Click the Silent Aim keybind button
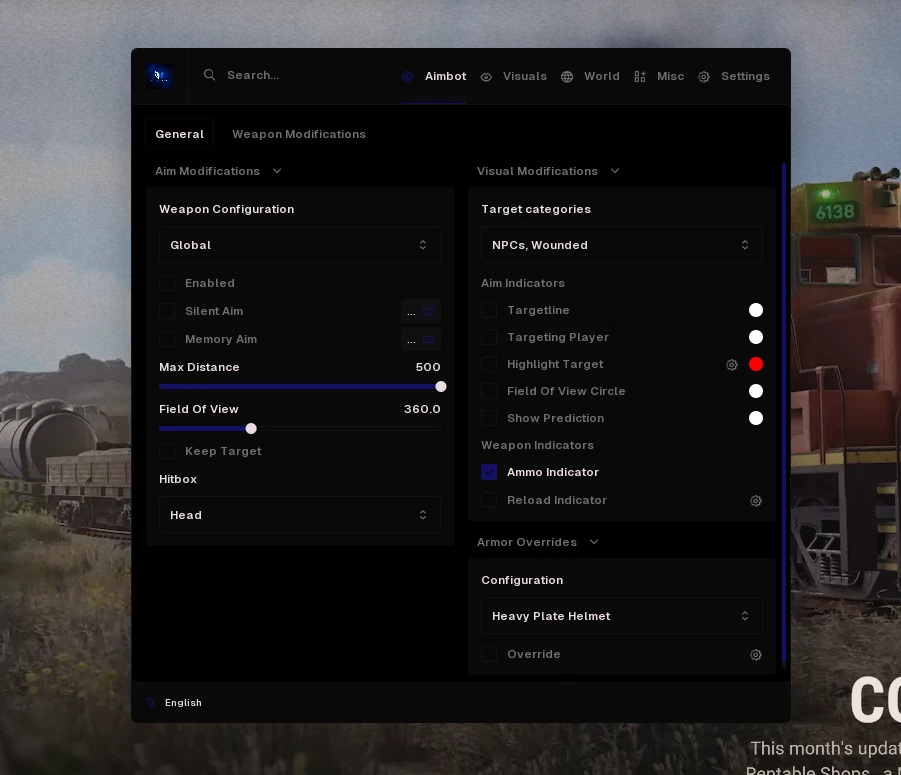Image resolution: width=901 pixels, height=775 pixels. tap(421, 311)
